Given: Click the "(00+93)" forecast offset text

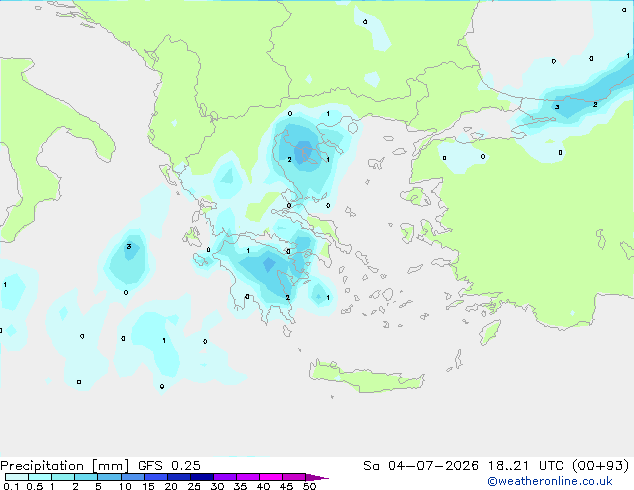Looking at the screenshot, I should click(x=600, y=466).
